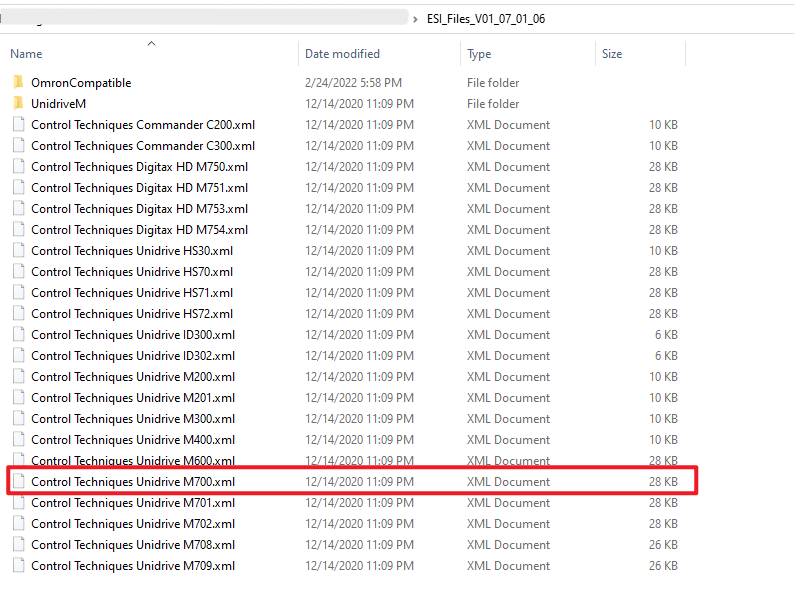The width and height of the screenshot is (794, 589).
Task: Click file icon for Digitax HD M751.xml
Action: (18, 187)
